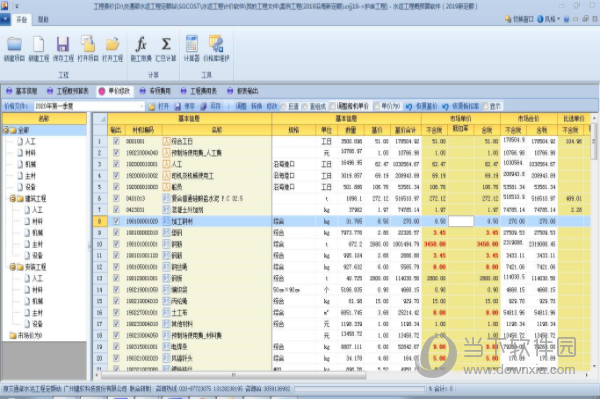Image resolution: width=600 pixels, height=399 pixels.
Task: Open the 风格 style dropdown arrow
Action: coord(558,19)
